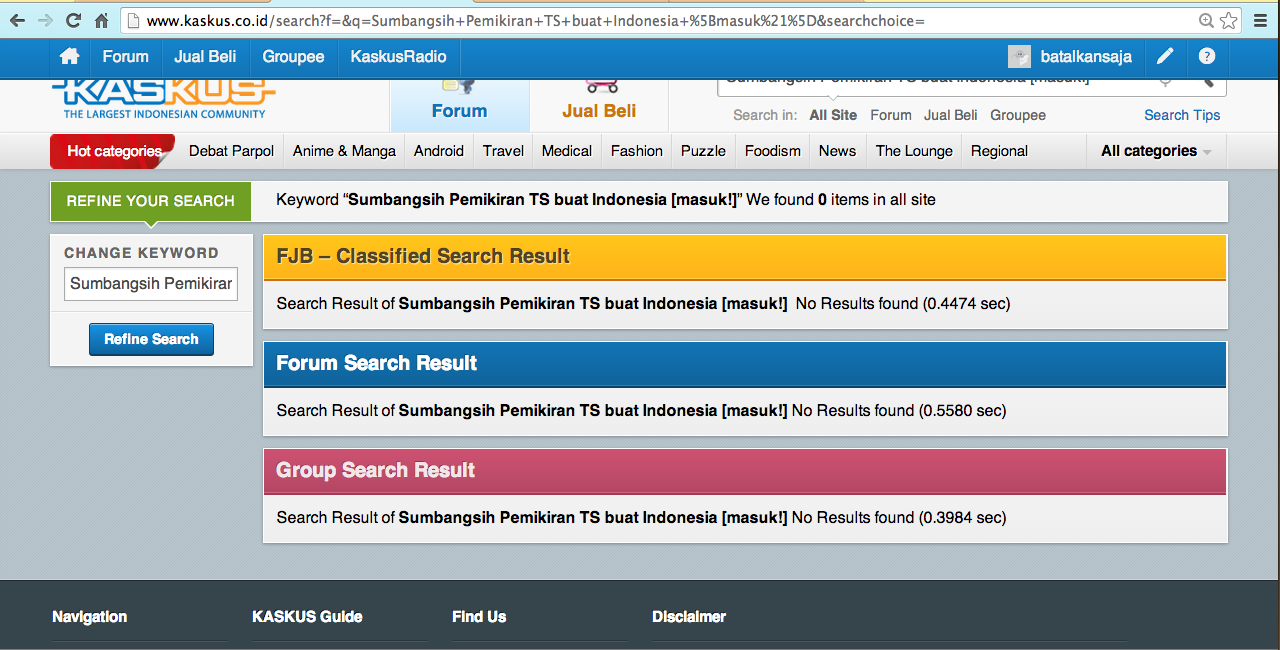Image resolution: width=1280 pixels, height=650 pixels.
Task: Open the Regional category
Action: [999, 151]
